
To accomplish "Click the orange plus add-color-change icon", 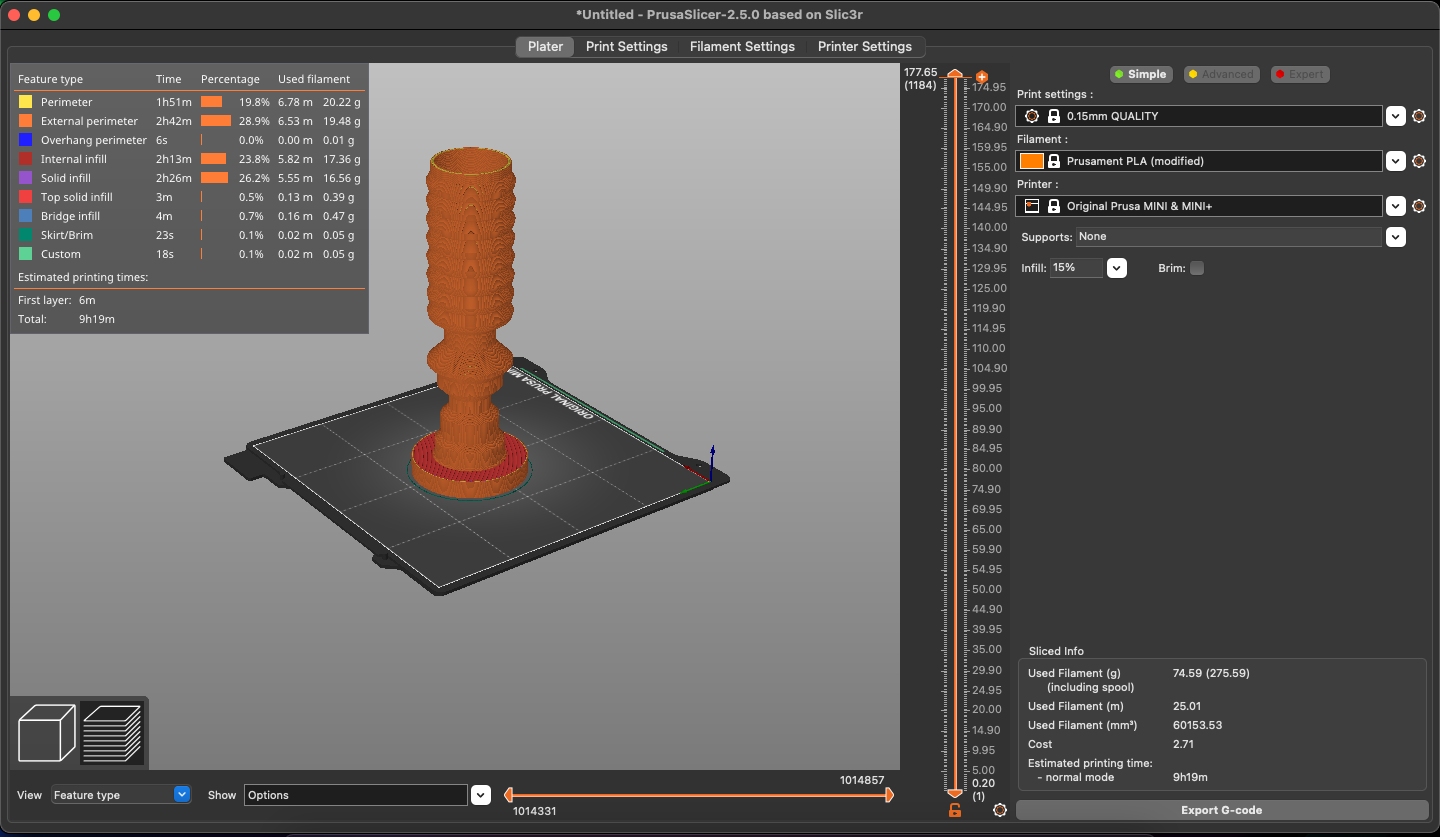I will [981, 77].
